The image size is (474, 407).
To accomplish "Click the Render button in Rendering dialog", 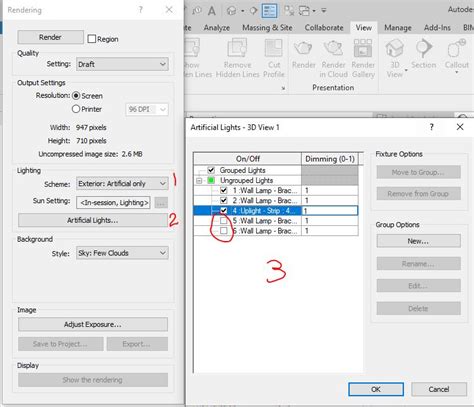I will tap(50, 37).
